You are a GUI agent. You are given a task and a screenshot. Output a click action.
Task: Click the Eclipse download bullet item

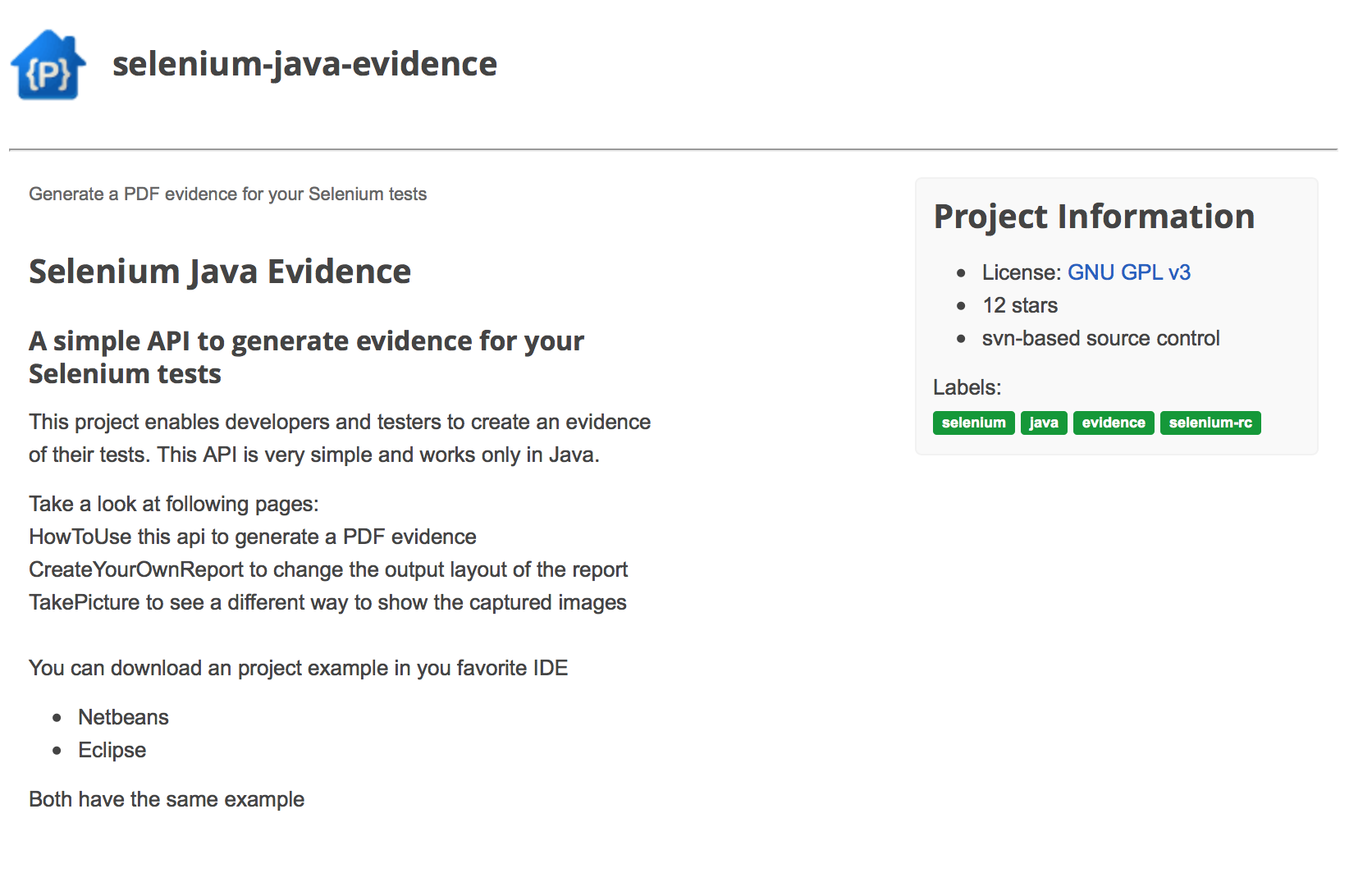point(112,749)
